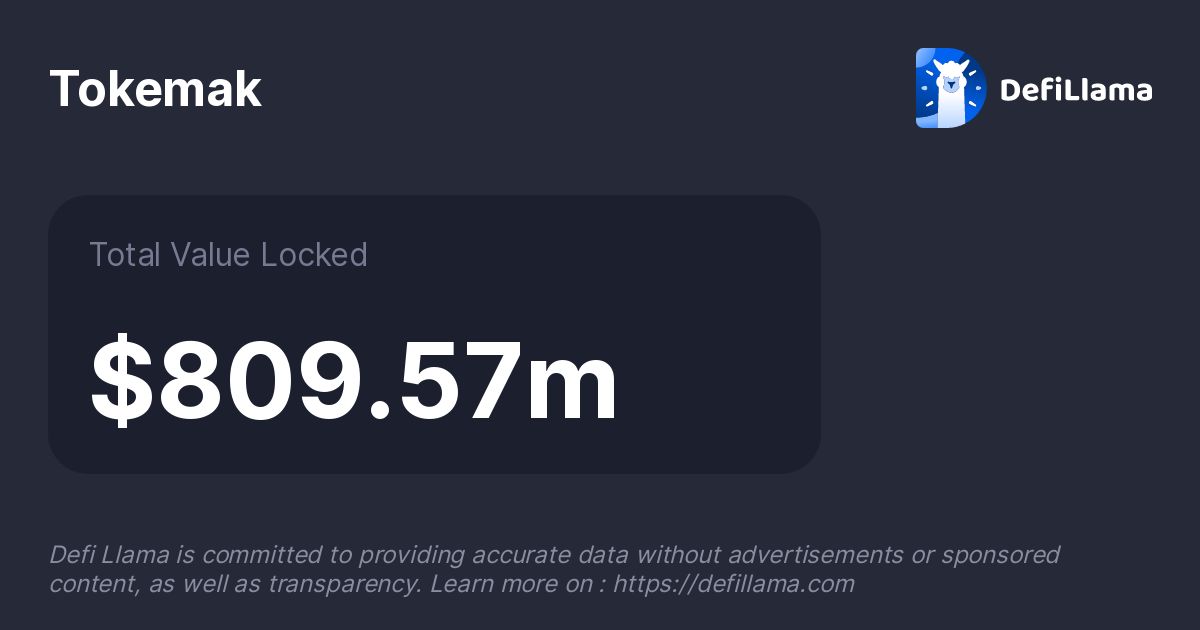Click the word "Total" in the card label

[124, 255]
